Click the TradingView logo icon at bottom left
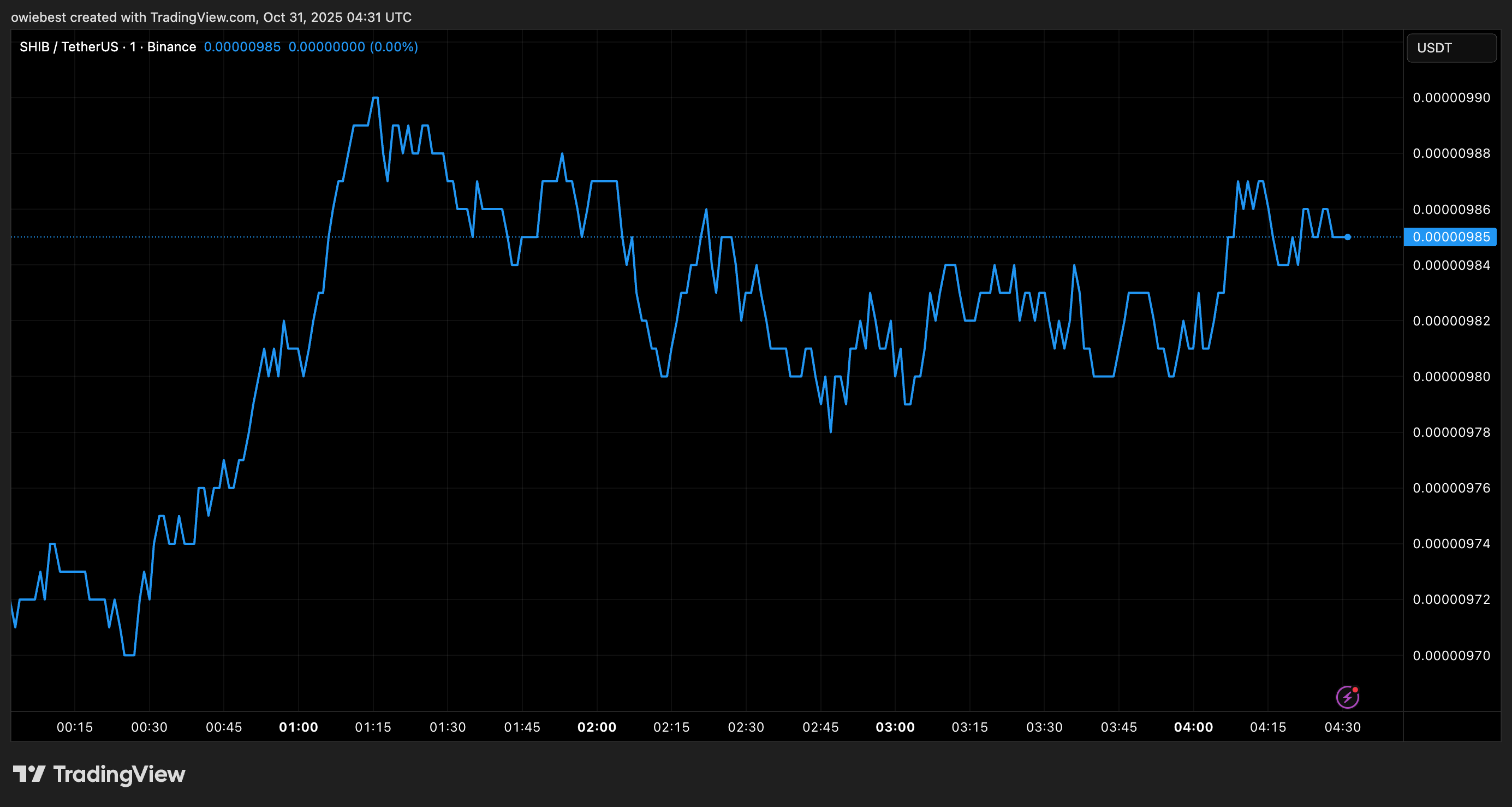 (x=29, y=774)
